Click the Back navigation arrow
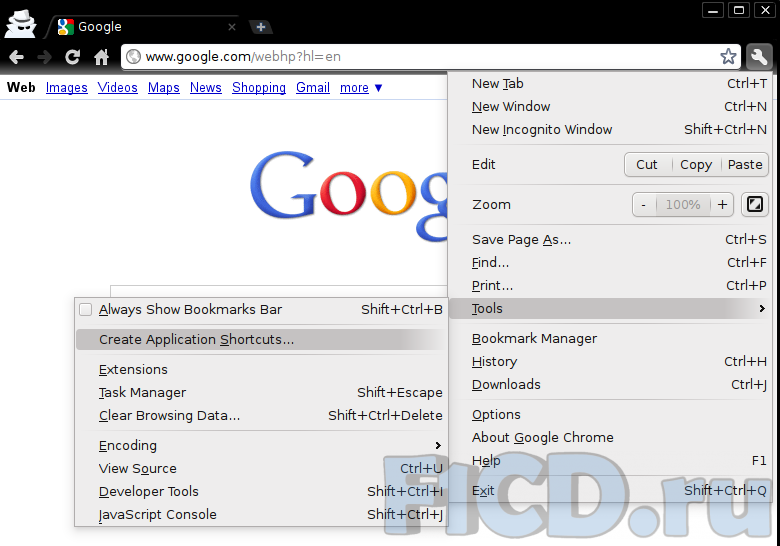The image size is (780, 546). pos(16,57)
